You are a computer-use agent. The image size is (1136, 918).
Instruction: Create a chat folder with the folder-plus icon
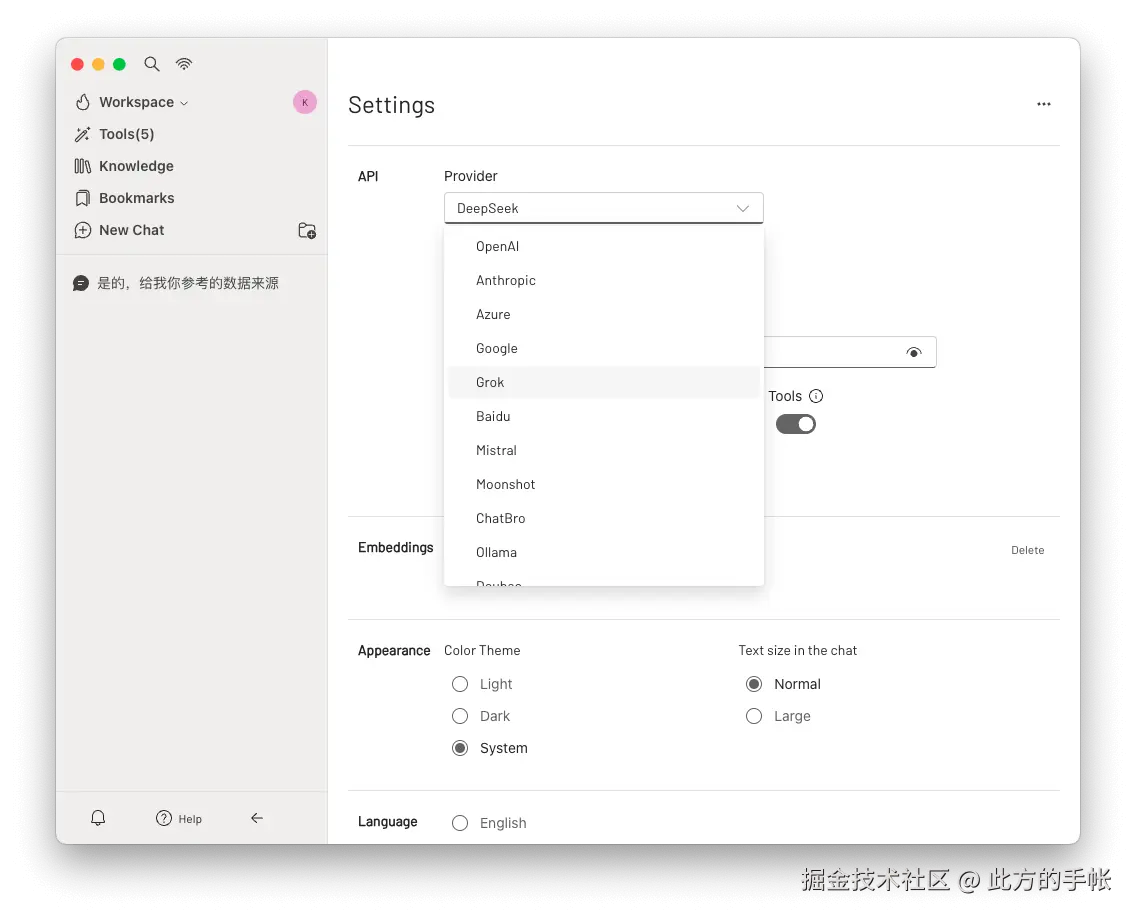[x=307, y=230]
